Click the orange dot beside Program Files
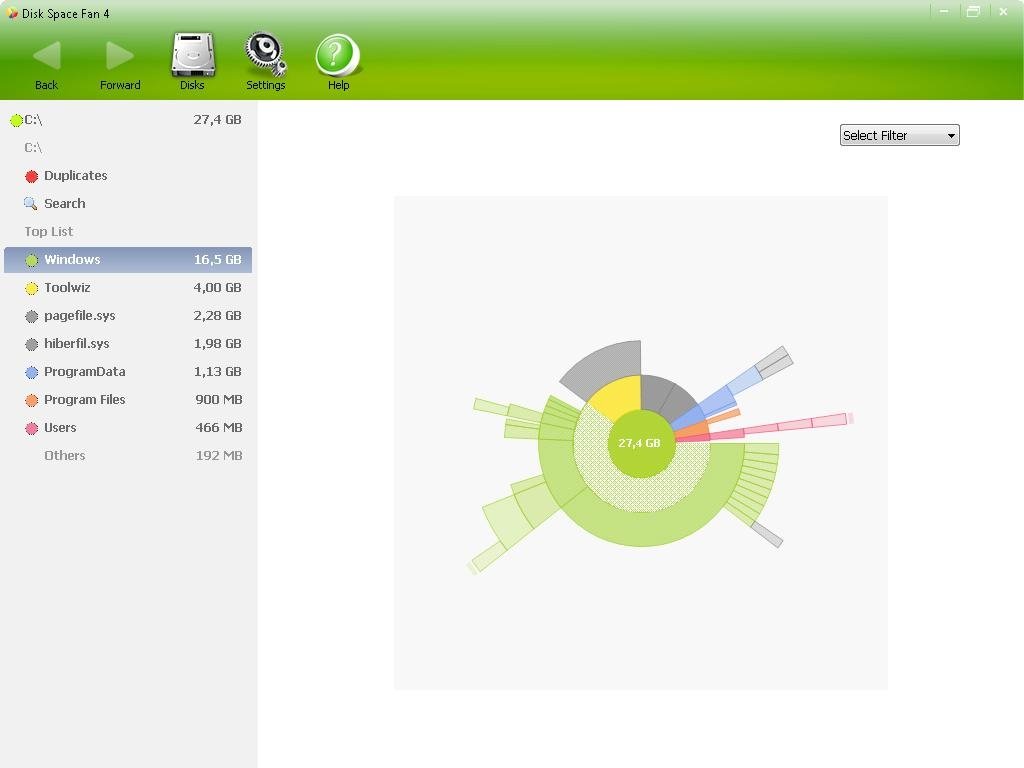The image size is (1024, 768). pyautogui.click(x=31, y=400)
